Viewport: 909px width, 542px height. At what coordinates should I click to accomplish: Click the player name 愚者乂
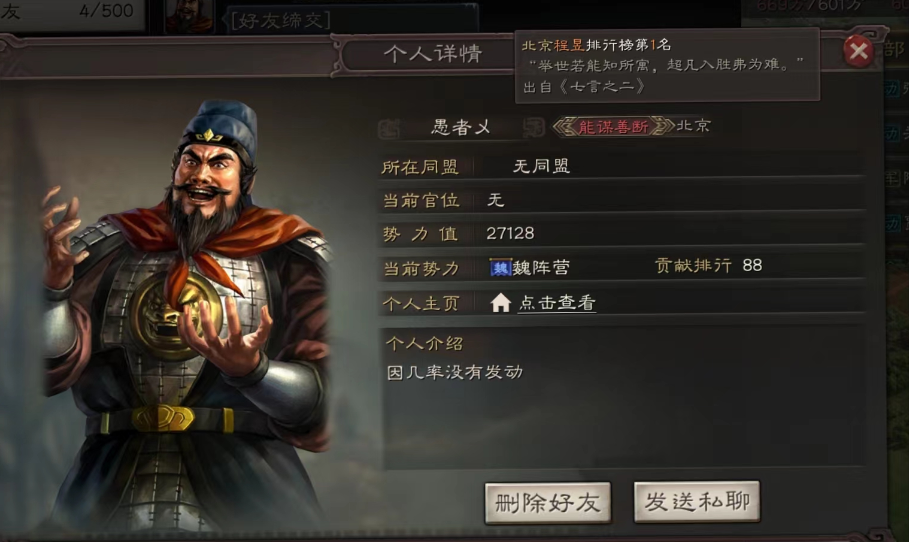coord(461,127)
